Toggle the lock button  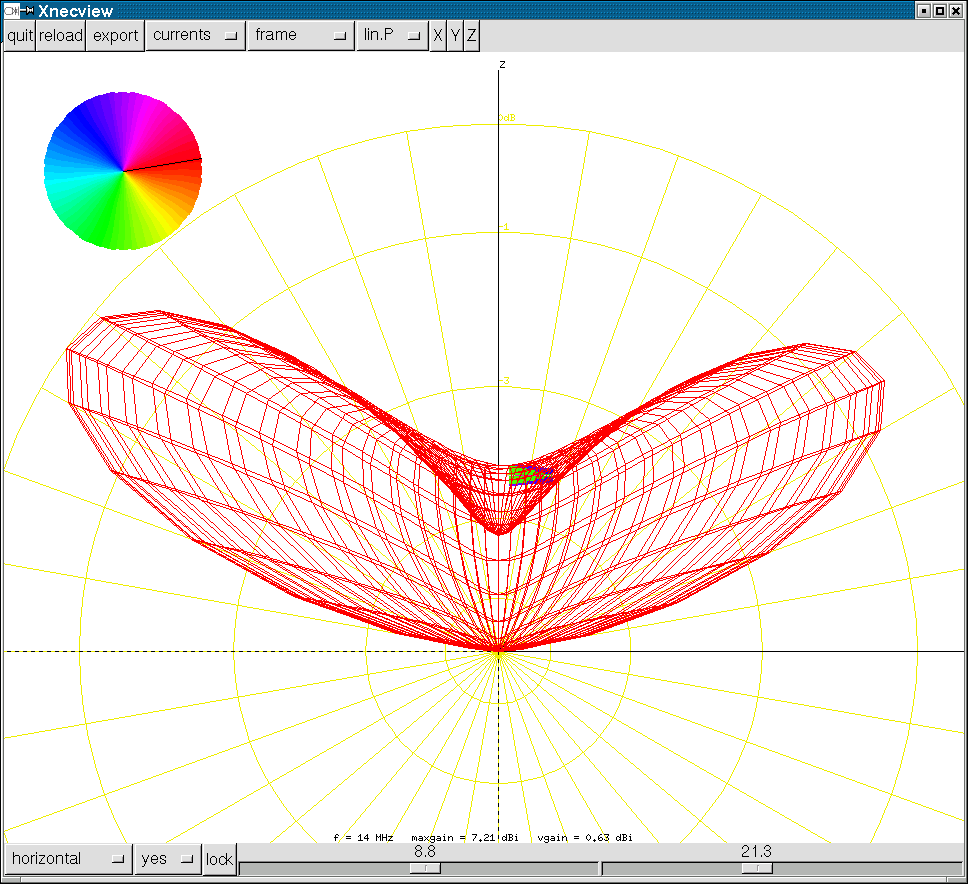click(219, 859)
